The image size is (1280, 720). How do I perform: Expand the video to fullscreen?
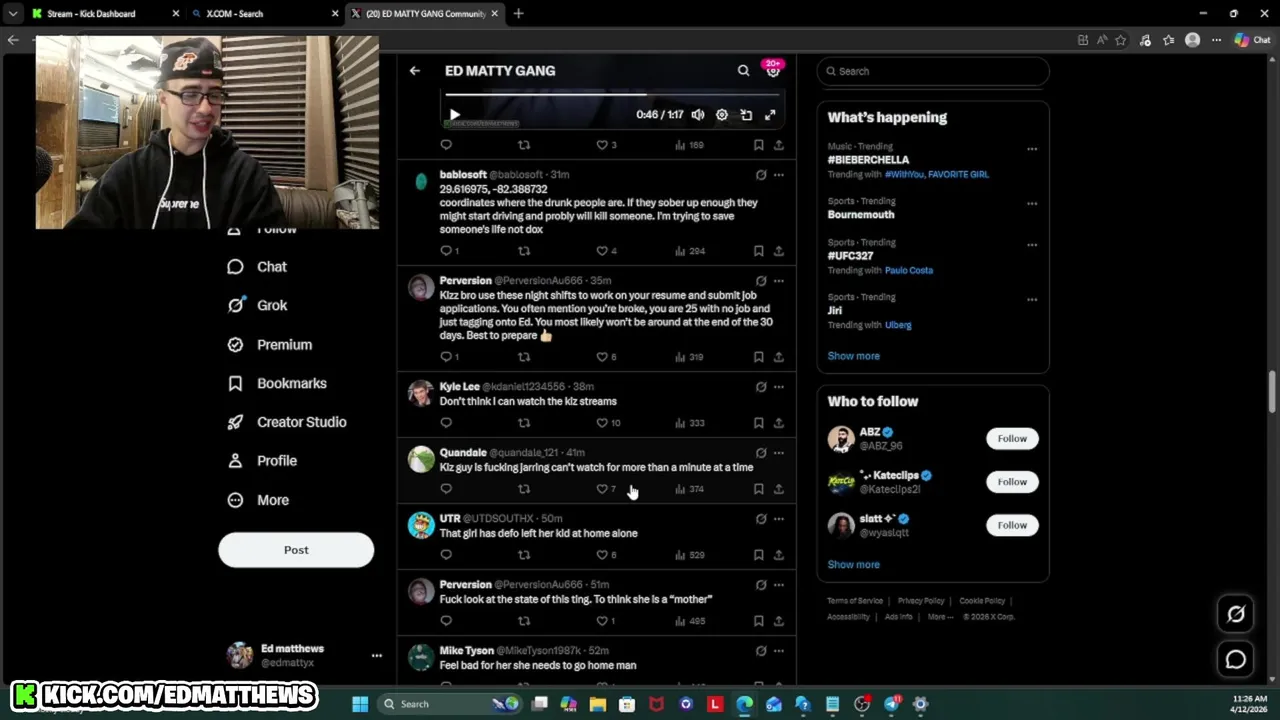[770, 115]
